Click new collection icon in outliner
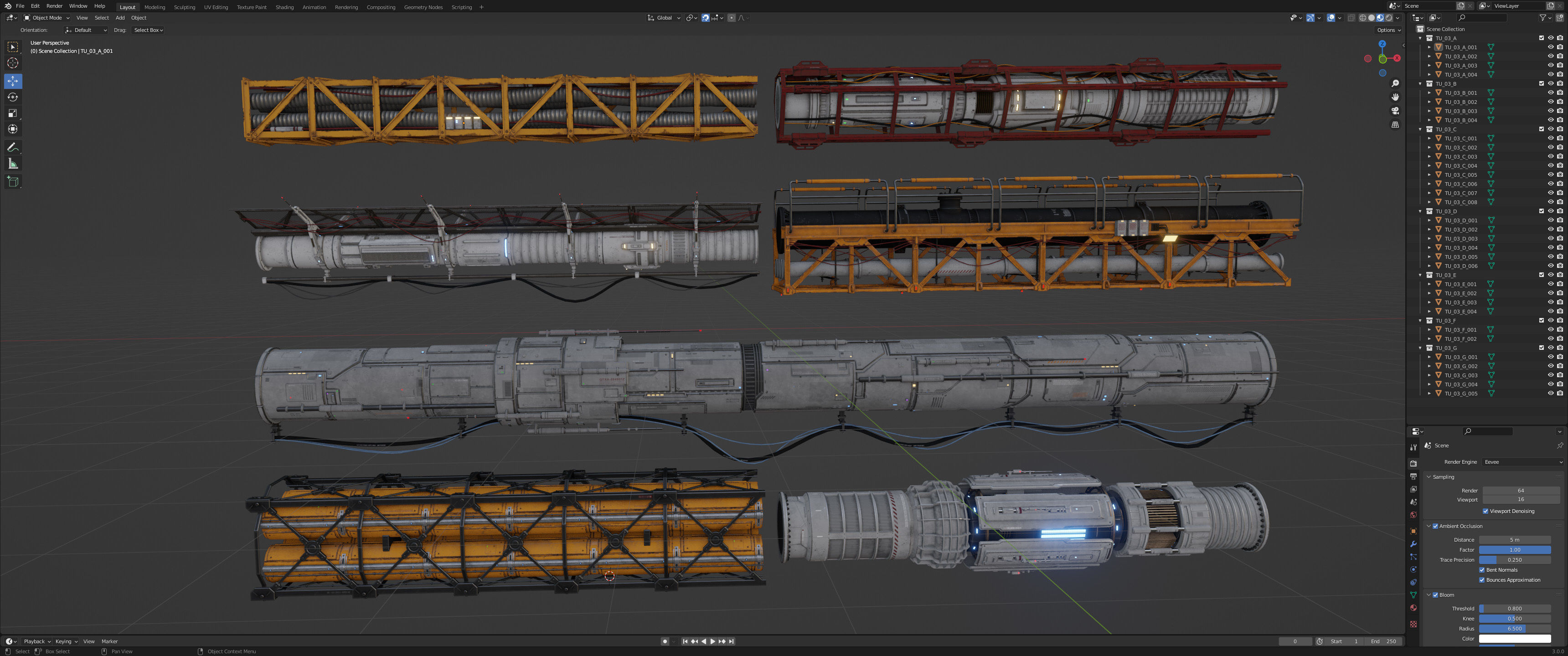The width and height of the screenshot is (1568, 656). pyautogui.click(x=1559, y=18)
